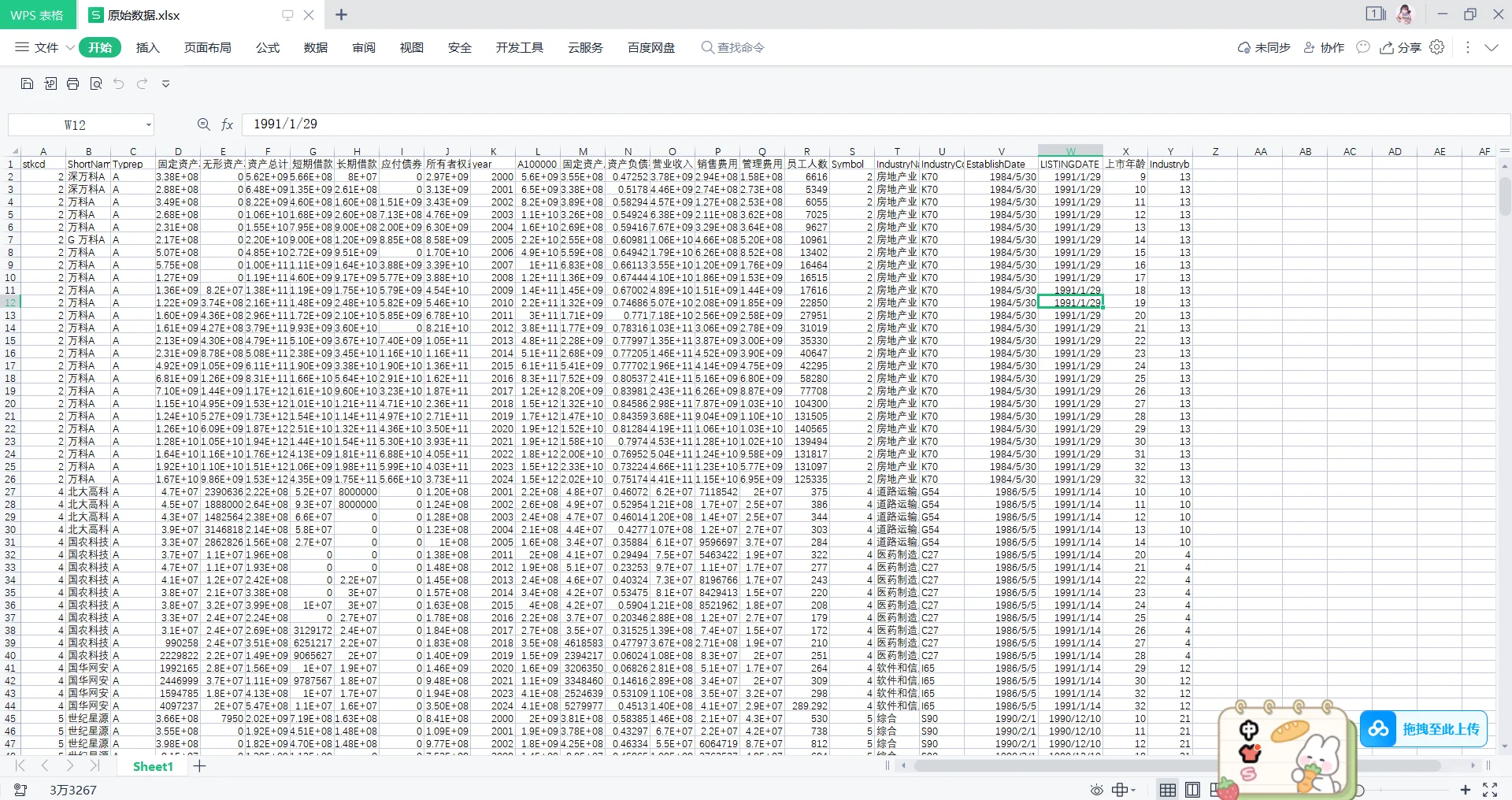The width and height of the screenshot is (1512, 800).
Task: Click the 协作 collaboration button
Action: pyautogui.click(x=1324, y=47)
